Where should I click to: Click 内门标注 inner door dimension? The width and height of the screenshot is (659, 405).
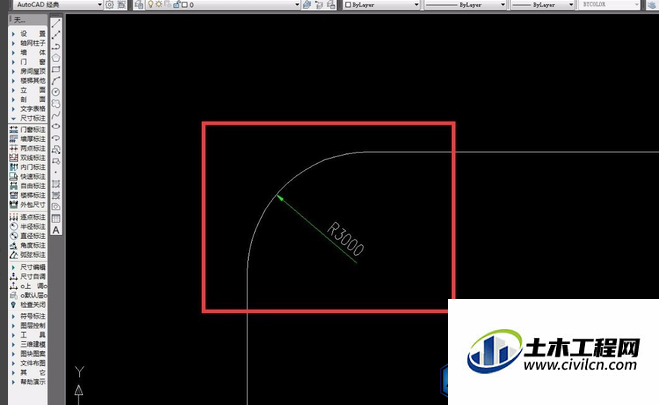click(x=28, y=167)
